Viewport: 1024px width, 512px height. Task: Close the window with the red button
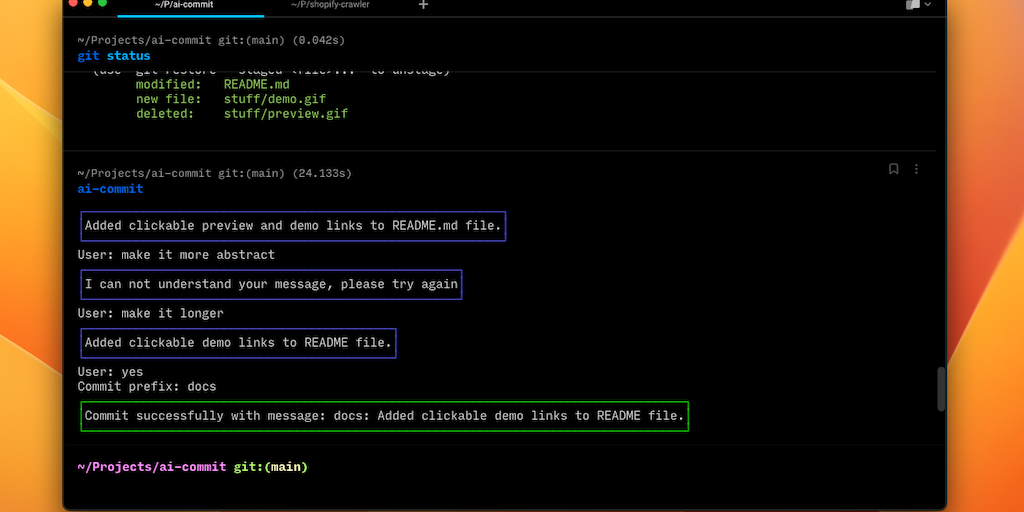[72, 3]
